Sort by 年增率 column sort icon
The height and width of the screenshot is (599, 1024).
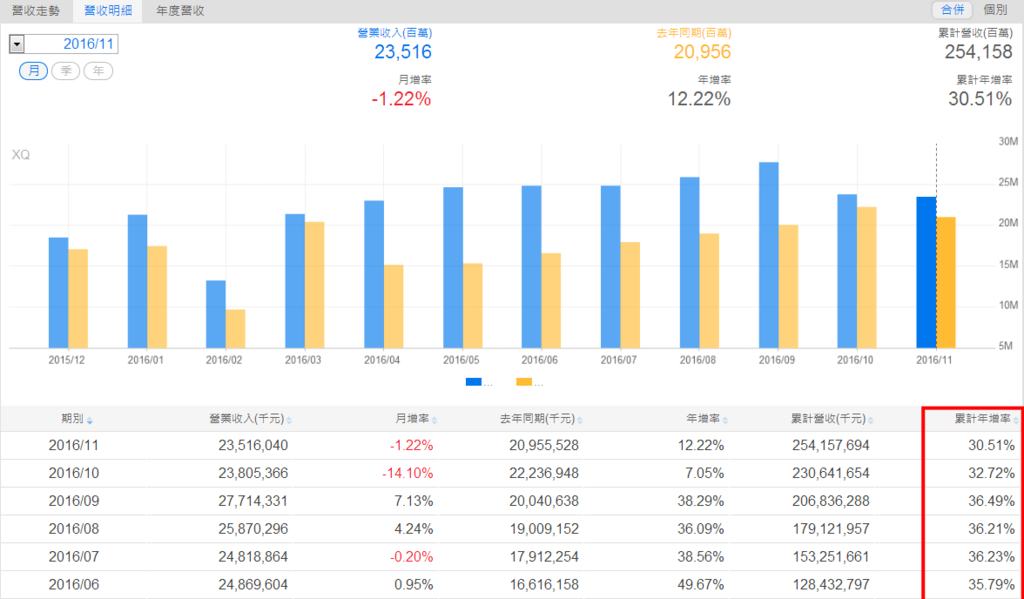(726, 420)
